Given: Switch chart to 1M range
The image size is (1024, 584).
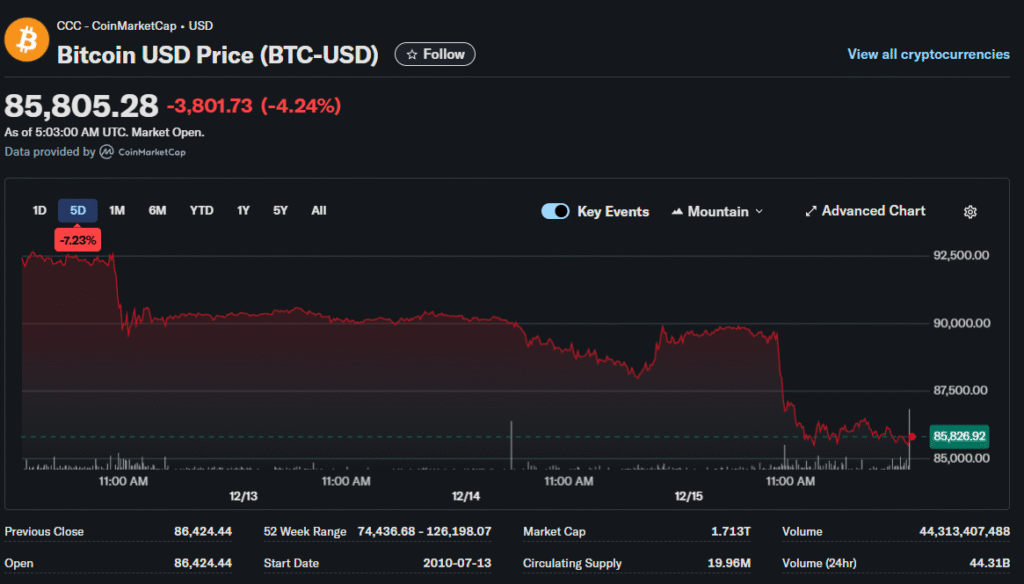Looking at the screenshot, I should [117, 210].
